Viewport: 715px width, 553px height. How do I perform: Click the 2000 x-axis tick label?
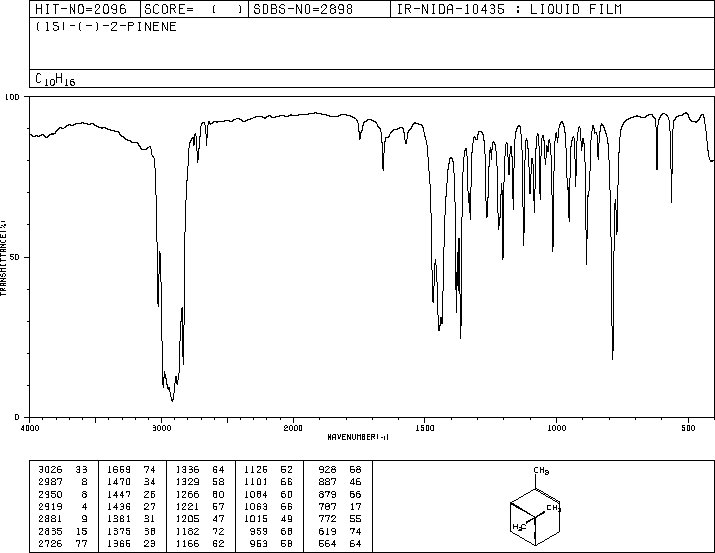click(x=293, y=428)
